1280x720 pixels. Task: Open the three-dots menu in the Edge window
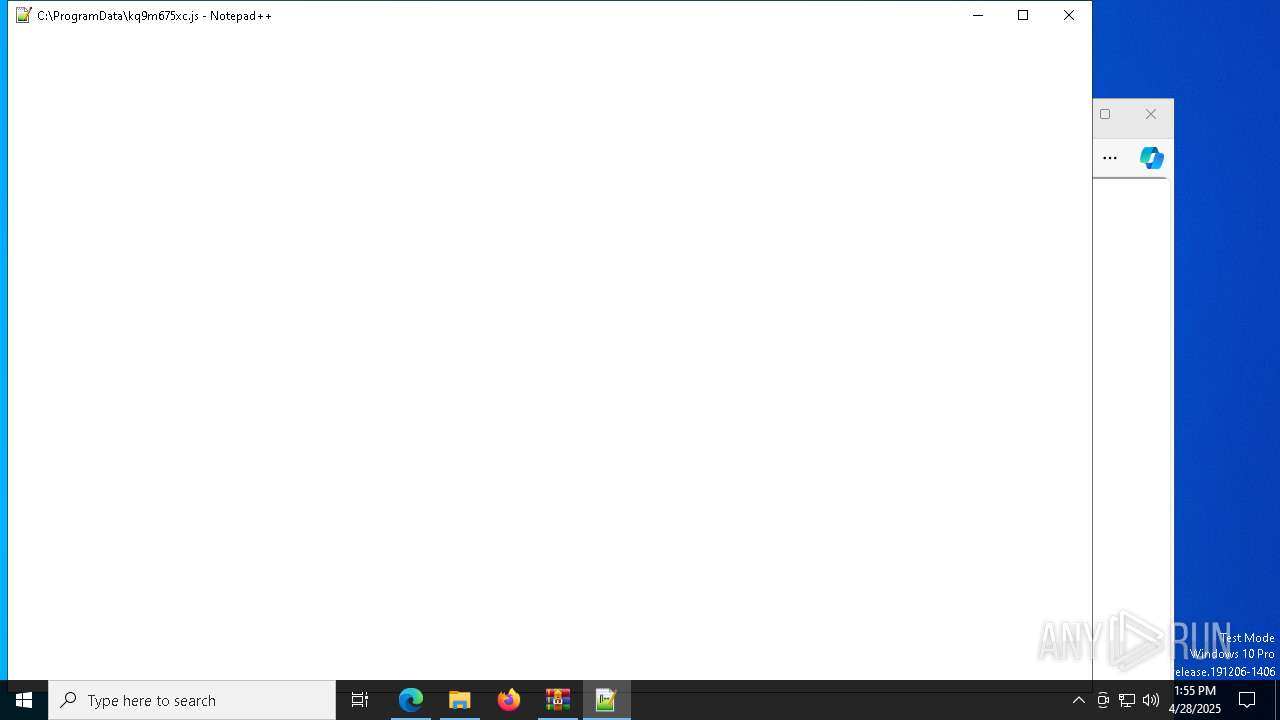point(1110,158)
